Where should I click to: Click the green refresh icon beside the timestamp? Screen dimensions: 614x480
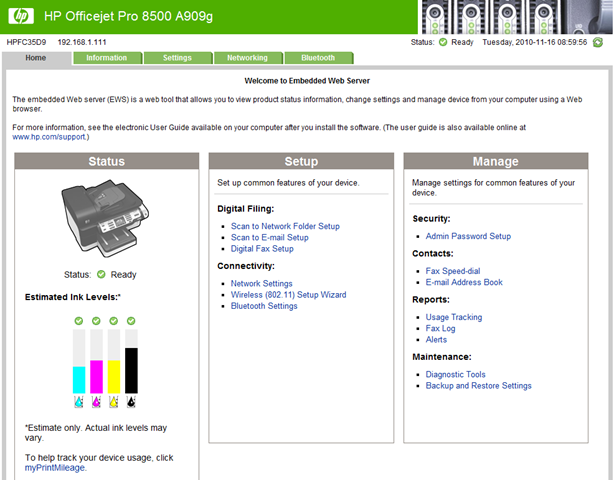pyautogui.click(x=598, y=42)
